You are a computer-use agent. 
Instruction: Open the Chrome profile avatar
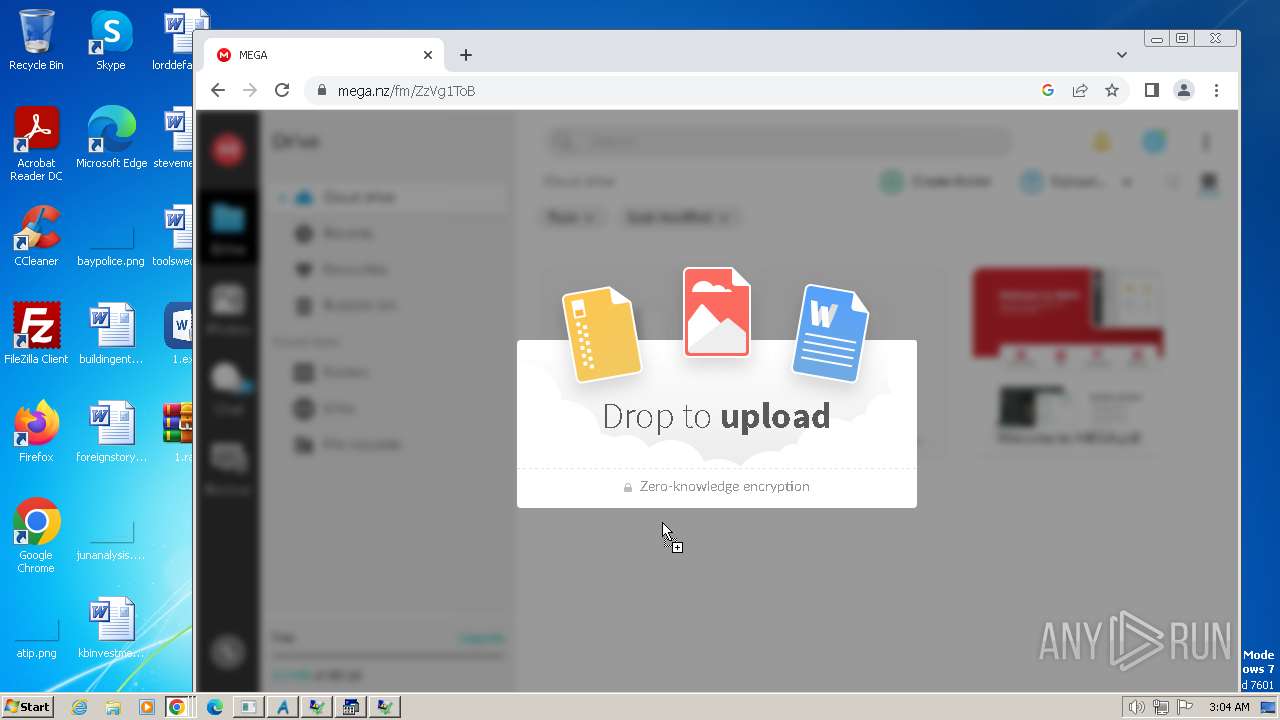click(1184, 90)
